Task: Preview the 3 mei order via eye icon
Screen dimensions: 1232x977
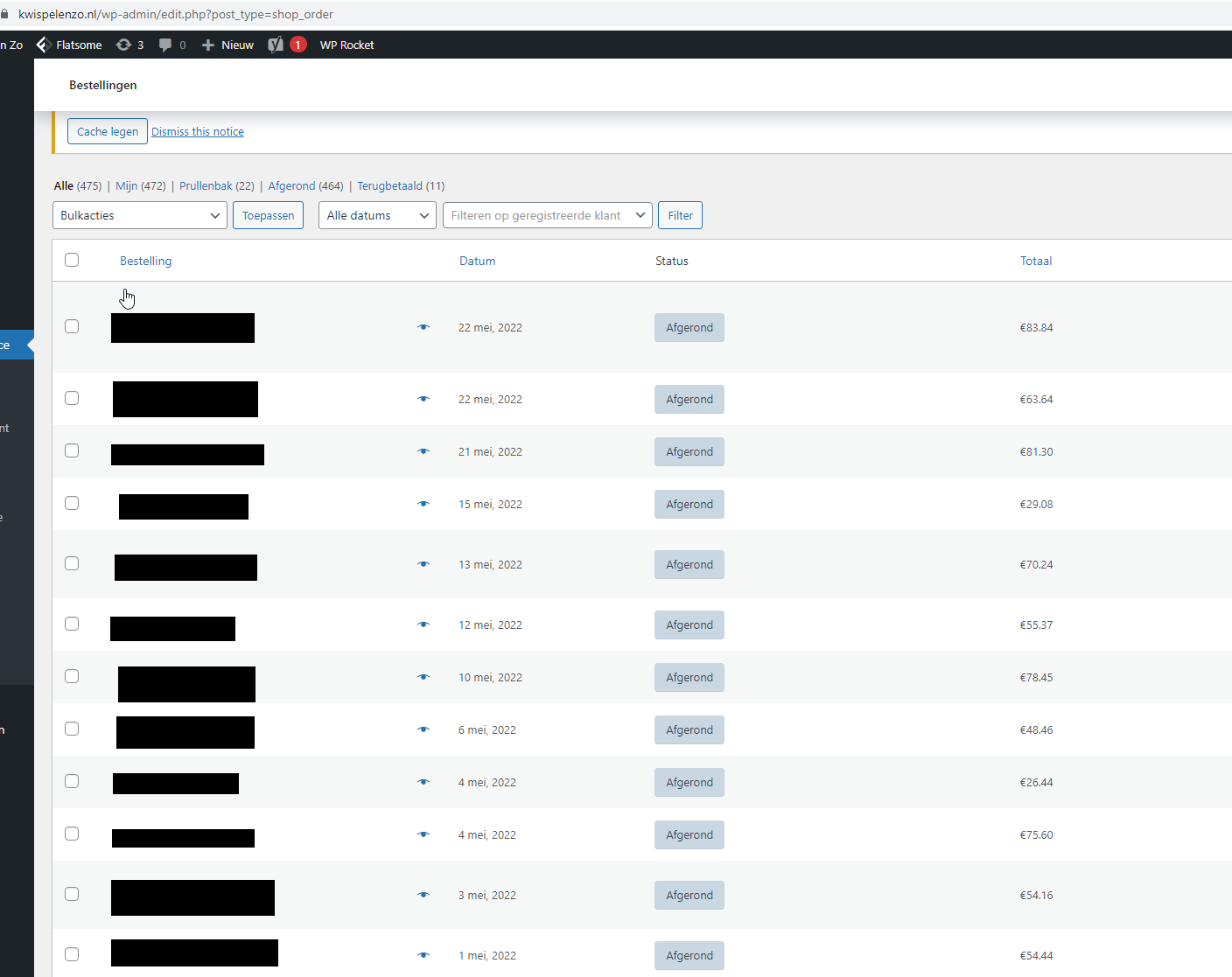Action: [x=423, y=895]
